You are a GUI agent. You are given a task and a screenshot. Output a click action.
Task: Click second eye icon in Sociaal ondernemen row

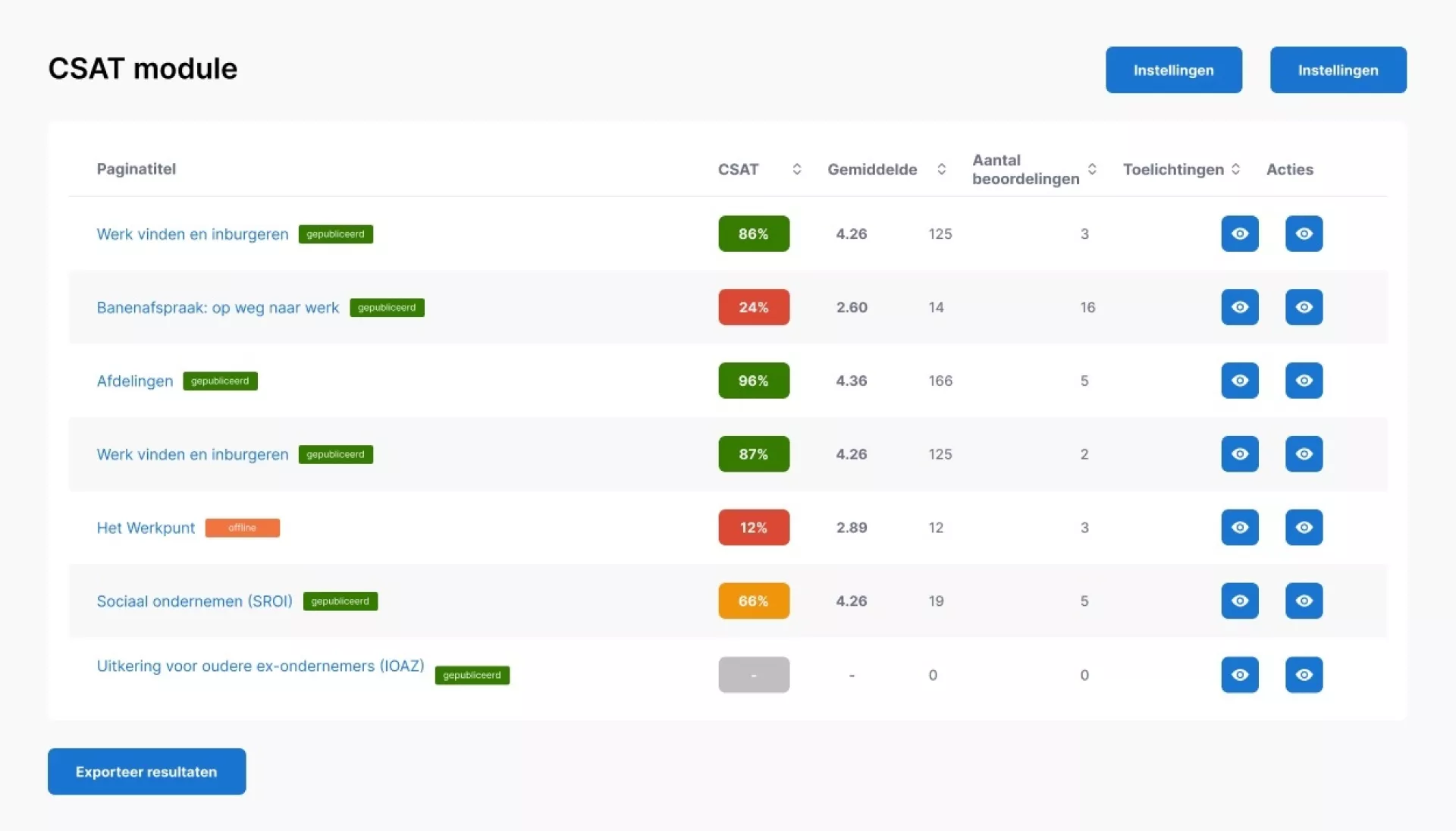pos(1304,601)
